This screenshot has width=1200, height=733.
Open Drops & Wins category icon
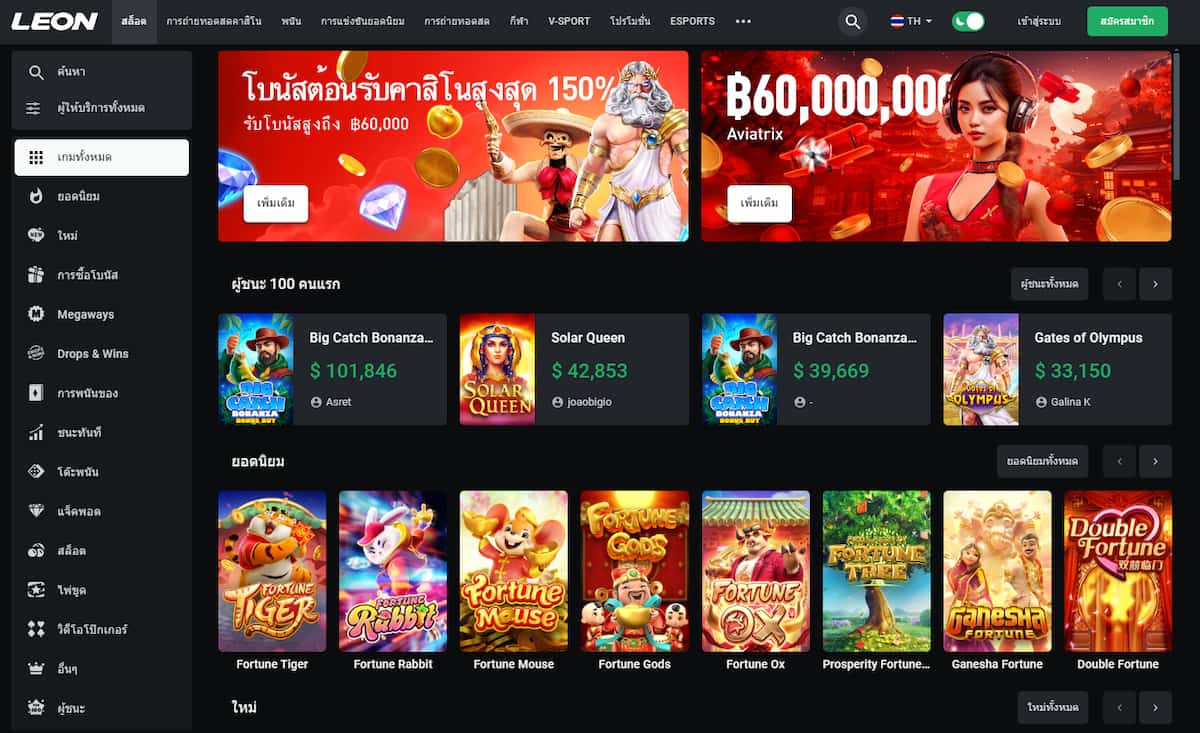pyautogui.click(x=36, y=353)
